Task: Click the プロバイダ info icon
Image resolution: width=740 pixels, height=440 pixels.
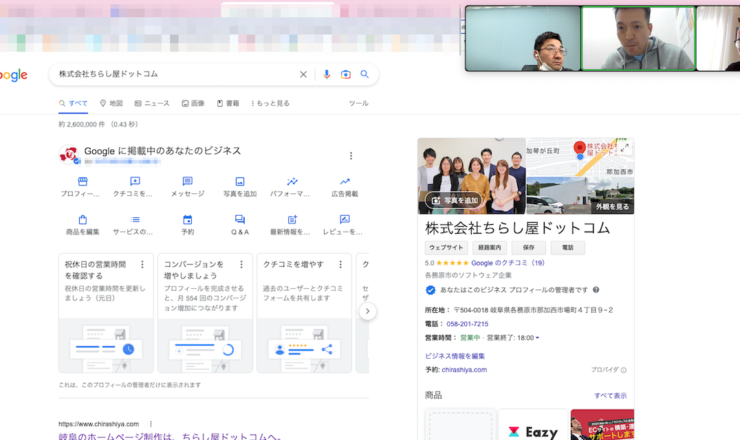Action: coord(623,370)
